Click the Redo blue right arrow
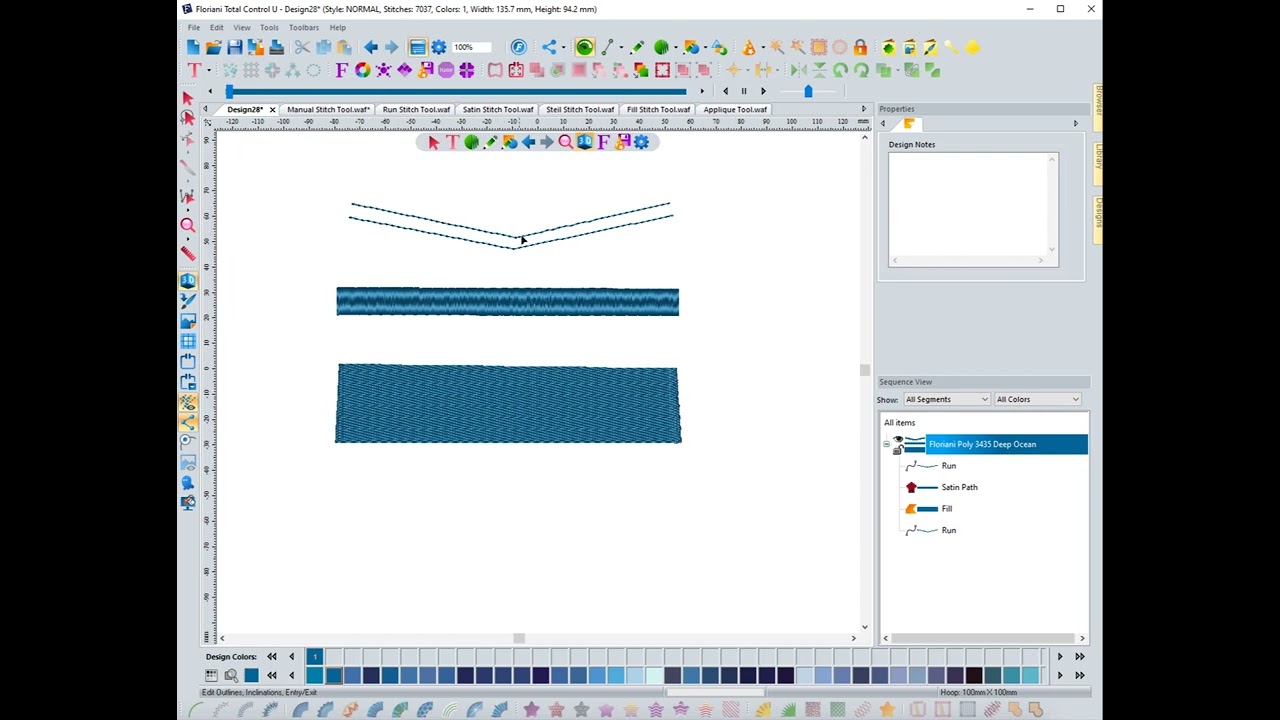1280x720 pixels. pyautogui.click(x=391, y=47)
